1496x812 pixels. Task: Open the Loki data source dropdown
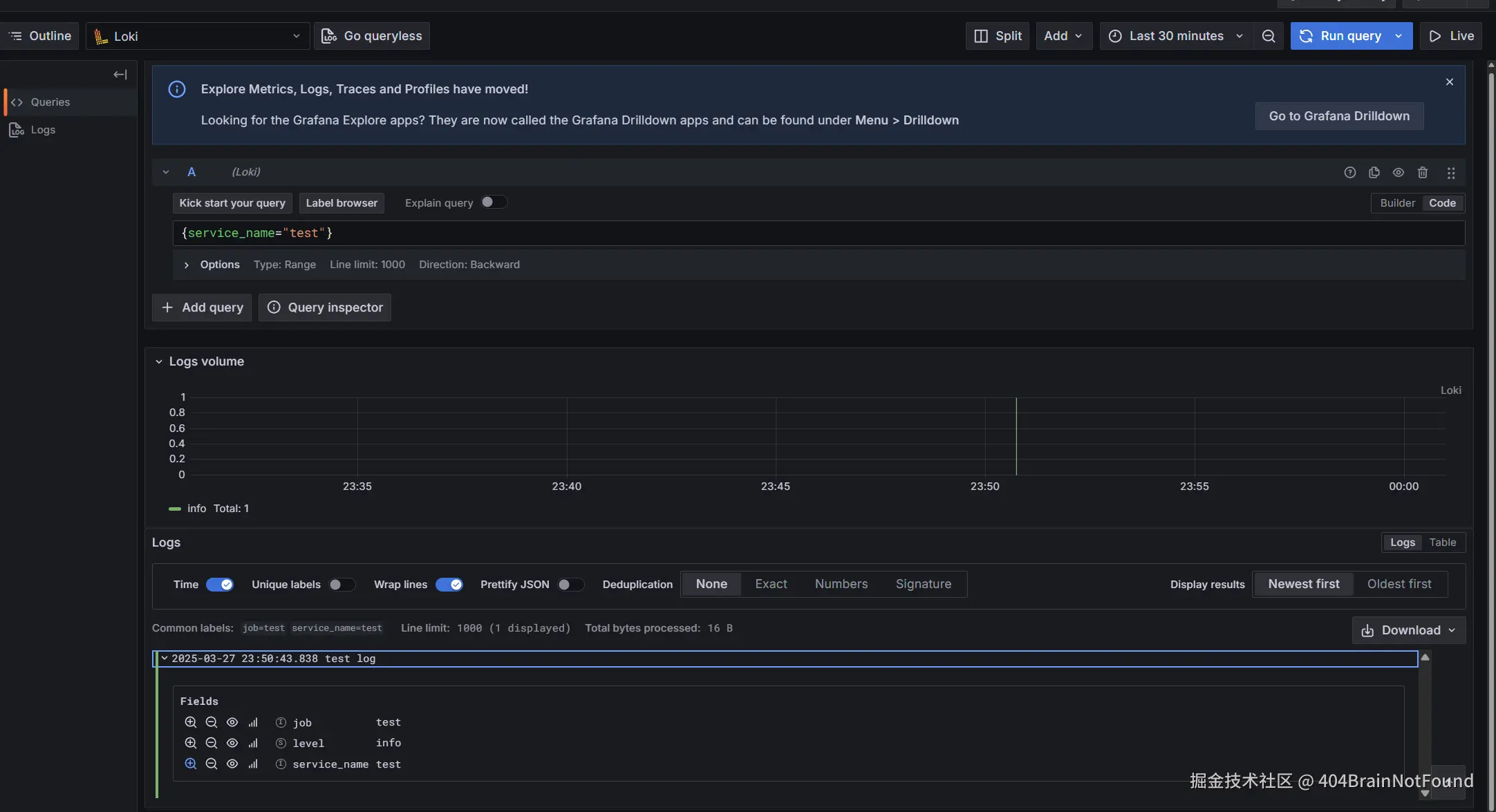[198, 36]
